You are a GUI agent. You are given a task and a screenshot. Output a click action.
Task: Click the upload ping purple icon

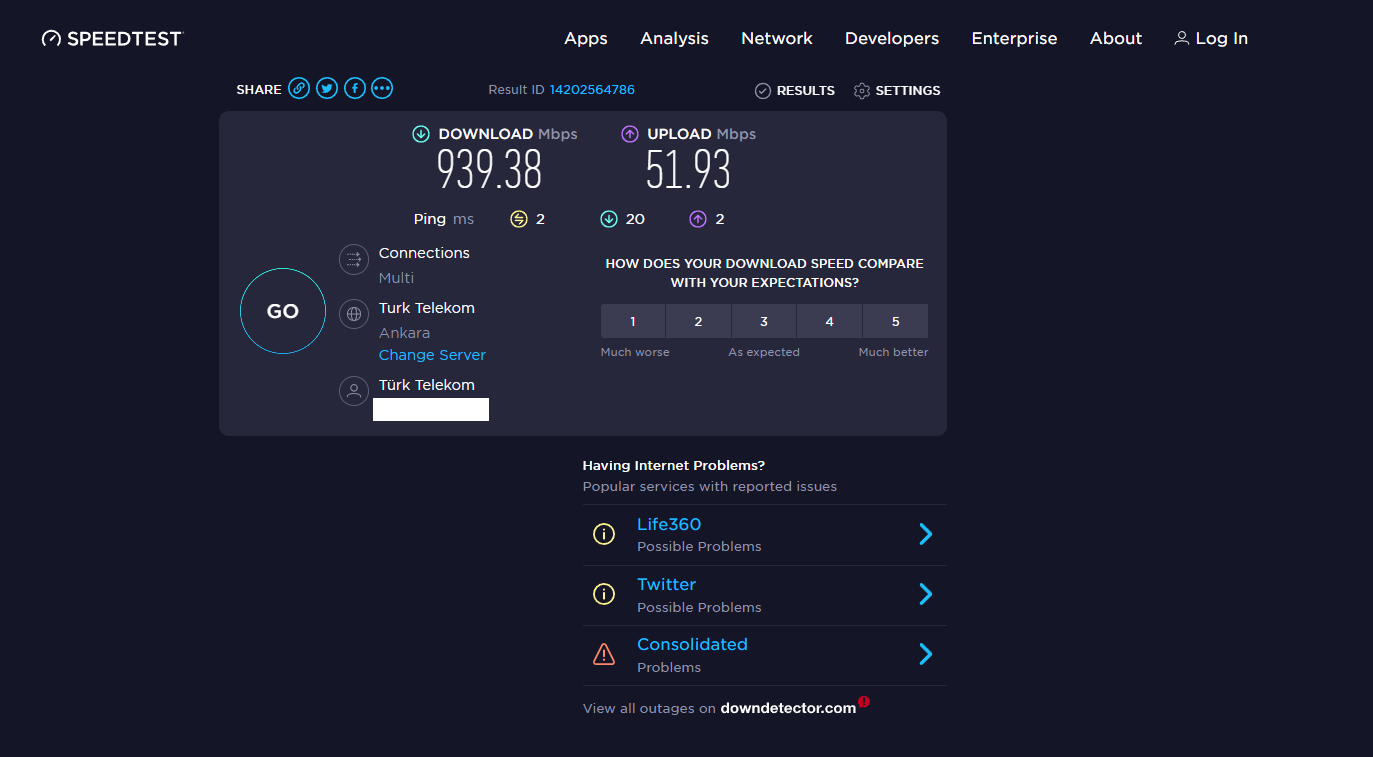point(698,219)
